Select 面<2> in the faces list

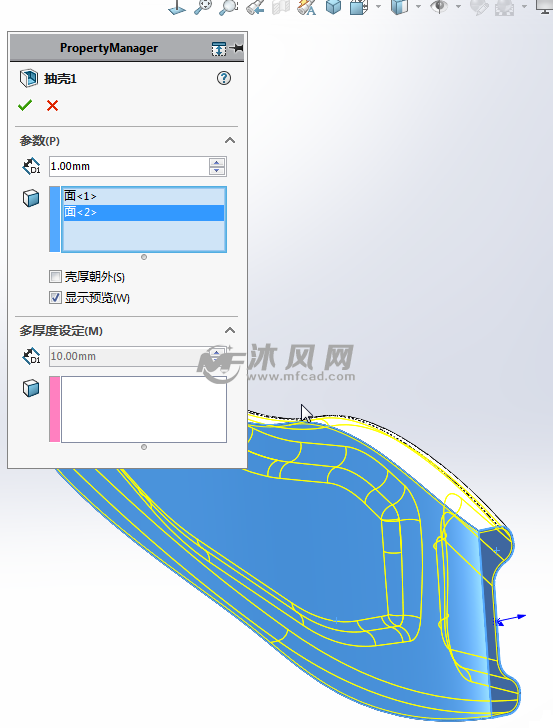(x=143, y=213)
